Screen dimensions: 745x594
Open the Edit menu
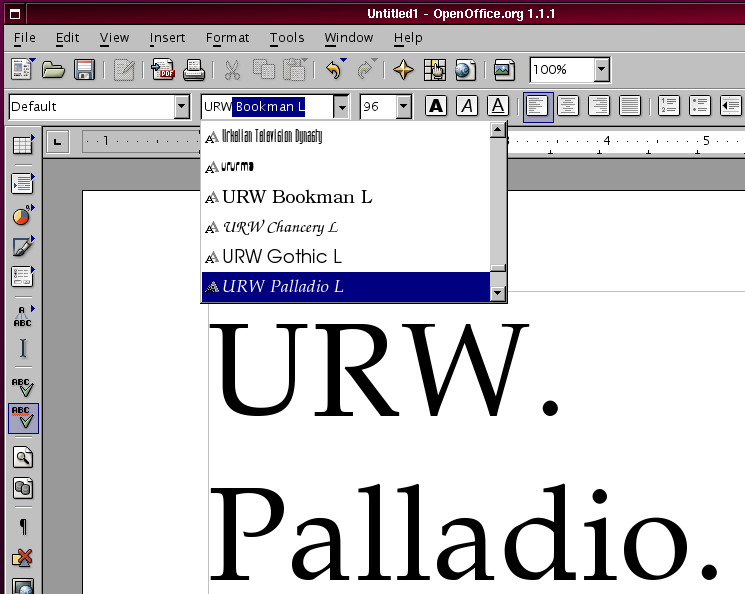coord(67,38)
